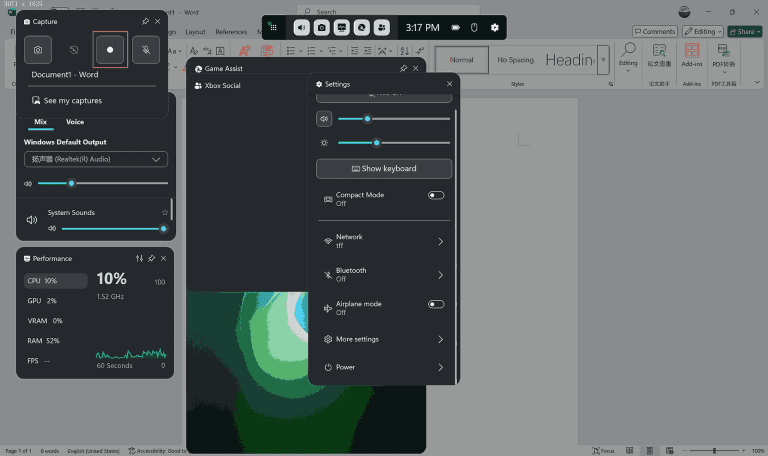Open the Game Bar settings gear
The height and width of the screenshot is (456, 768).
494,28
